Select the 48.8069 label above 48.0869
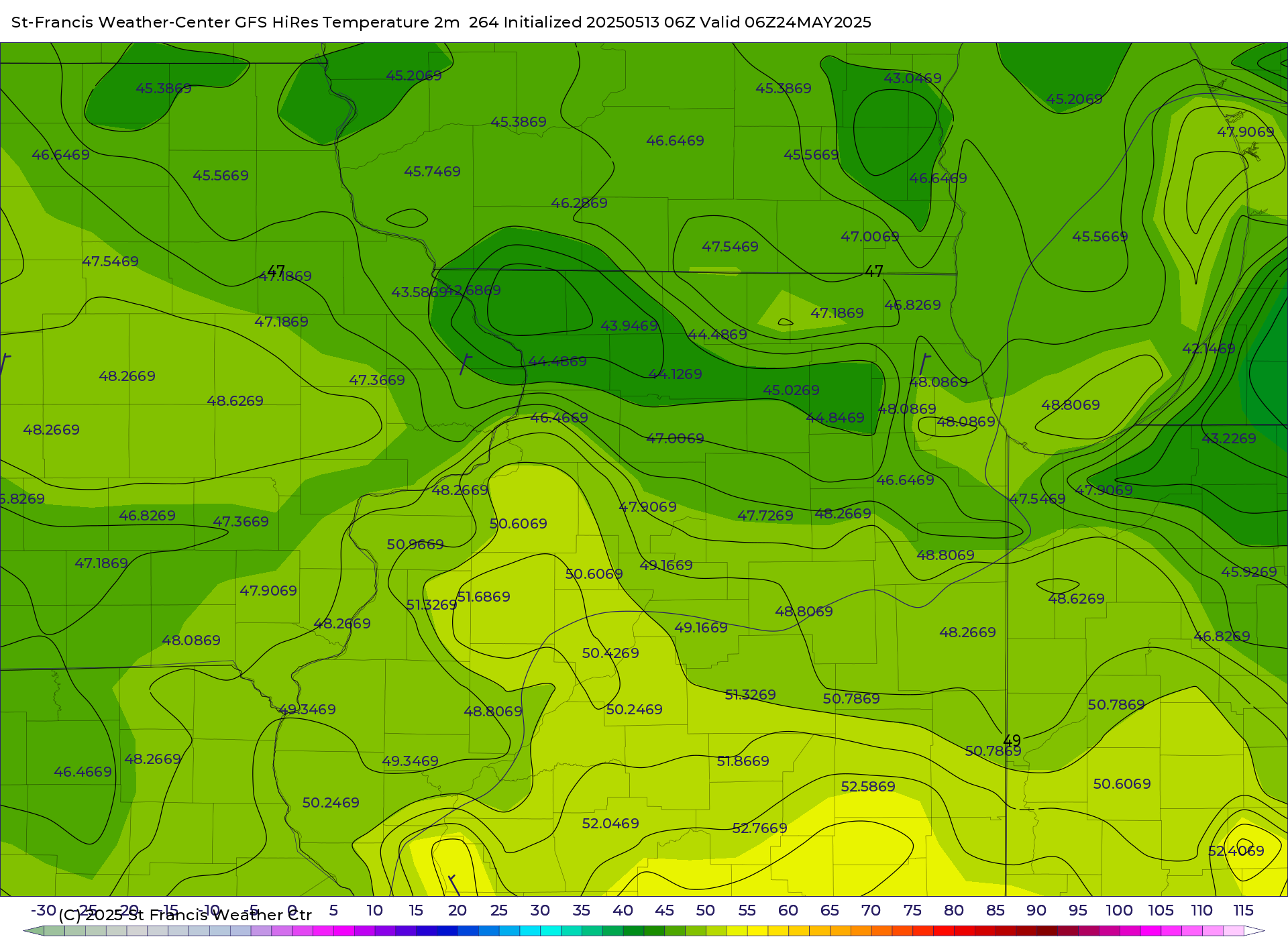 tap(1071, 405)
